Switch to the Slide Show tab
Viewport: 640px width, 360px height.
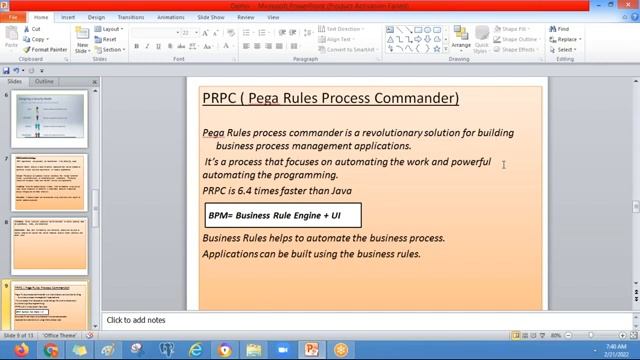(211, 18)
